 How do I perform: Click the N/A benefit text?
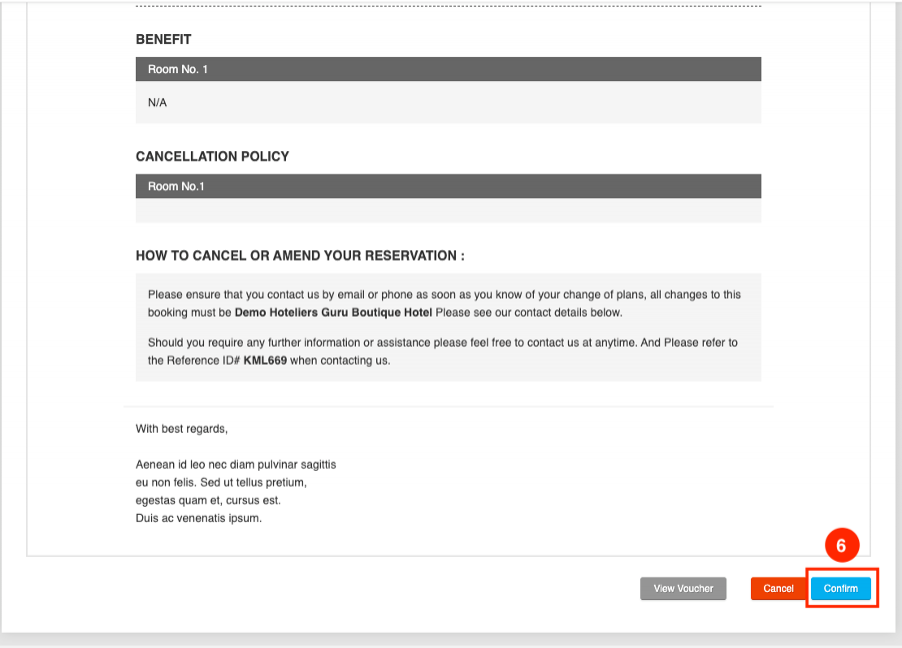point(157,102)
